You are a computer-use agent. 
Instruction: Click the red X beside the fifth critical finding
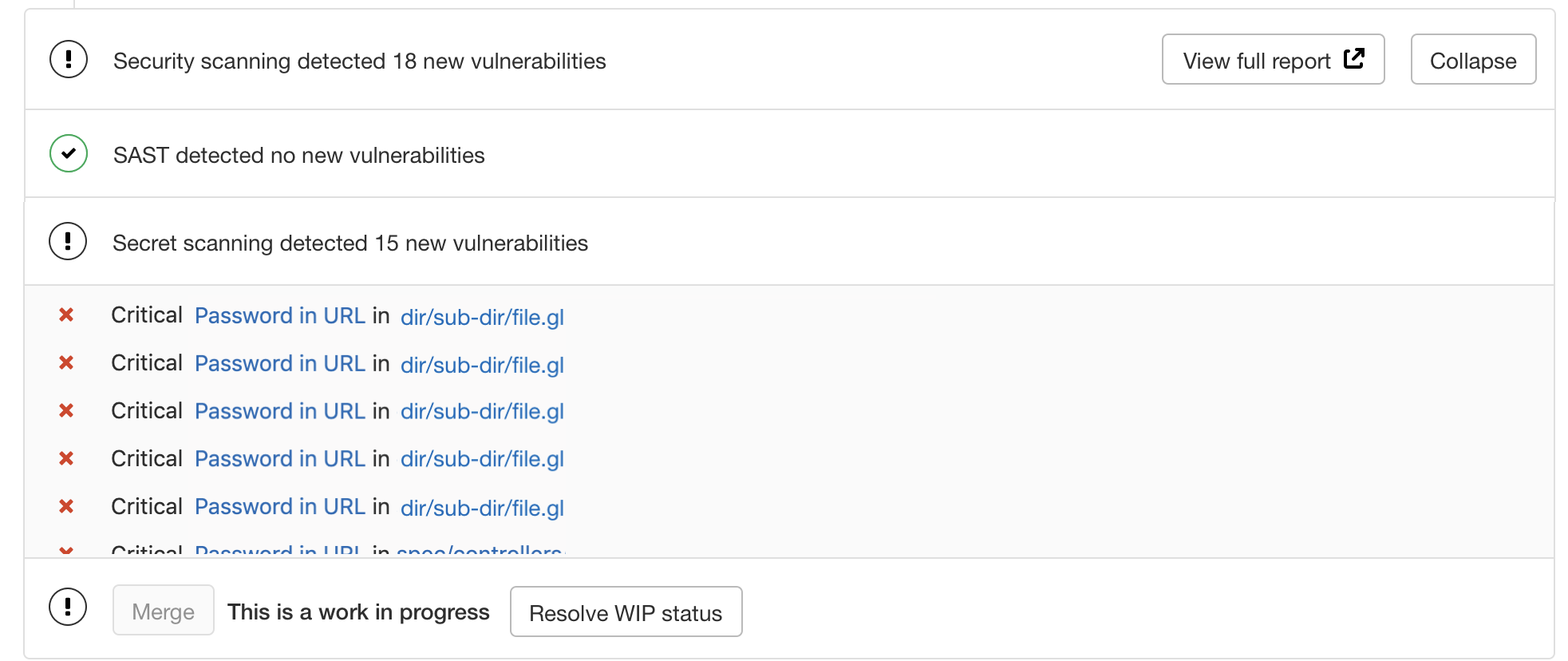tap(66, 506)
